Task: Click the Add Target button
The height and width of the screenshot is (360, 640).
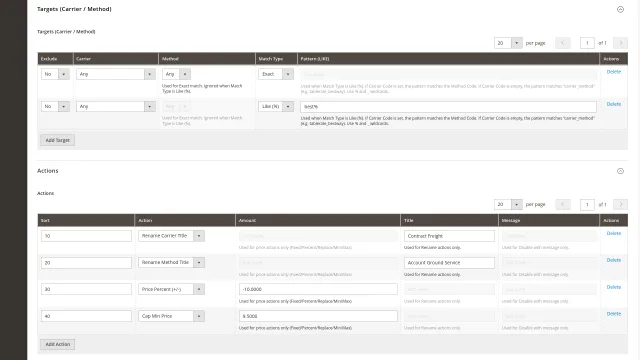Action: [58, 140]
